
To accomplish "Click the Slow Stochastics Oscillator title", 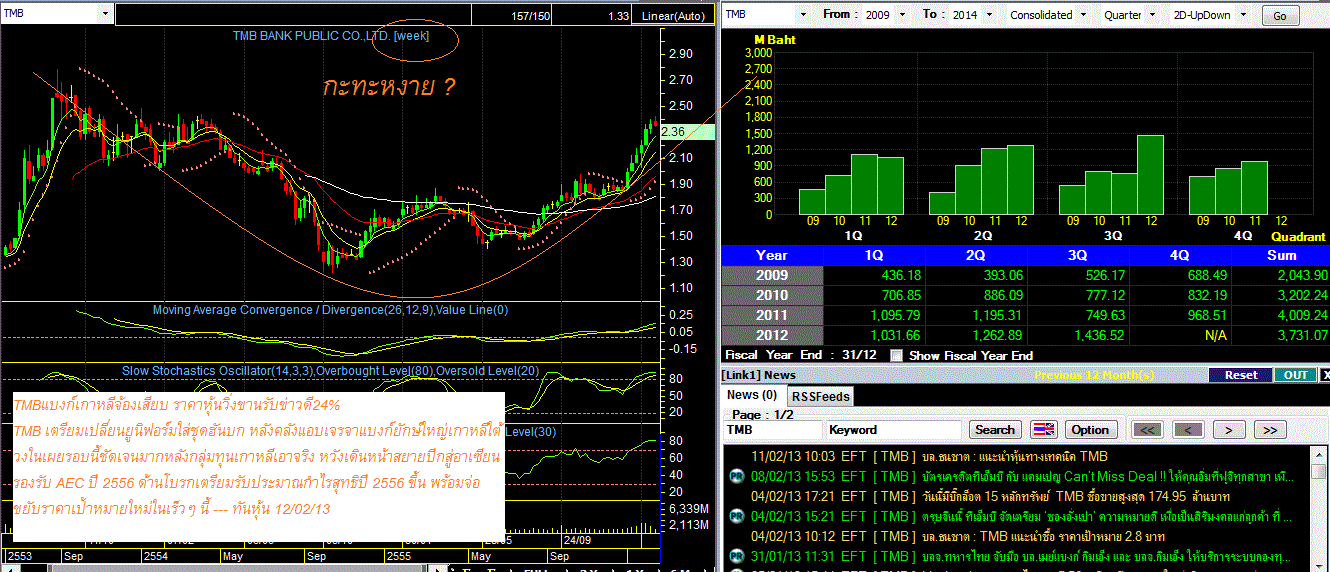I will point(330,371).
